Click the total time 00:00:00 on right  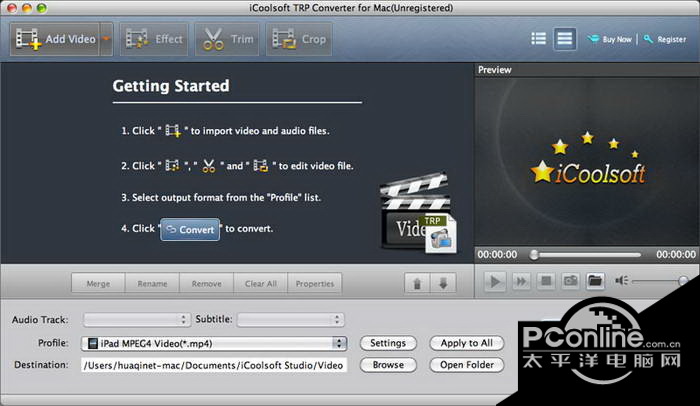[x=675, y=255]
